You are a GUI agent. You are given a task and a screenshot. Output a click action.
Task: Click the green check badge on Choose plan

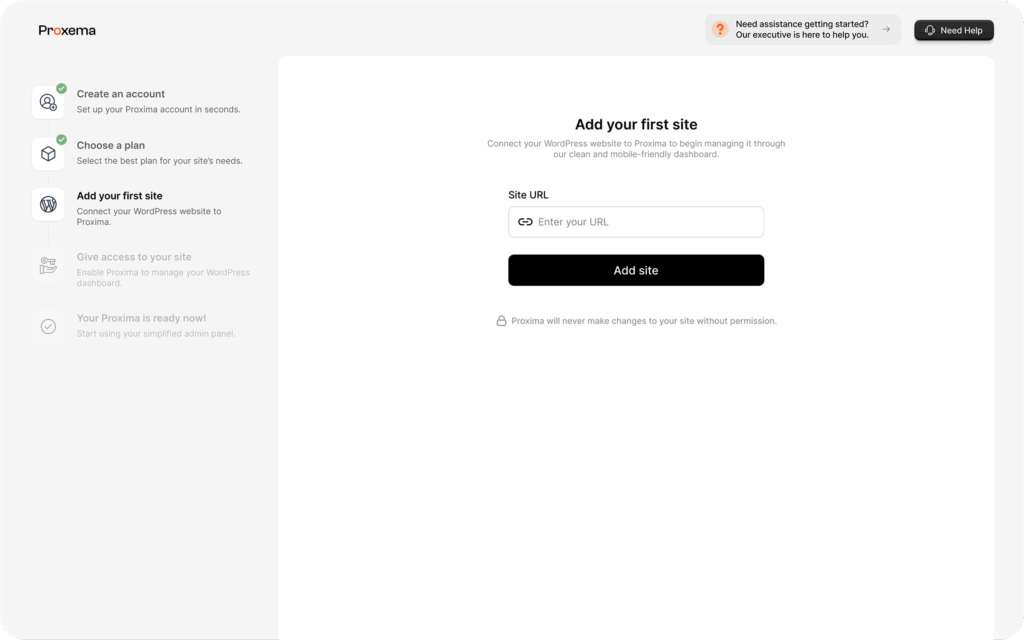61,139
